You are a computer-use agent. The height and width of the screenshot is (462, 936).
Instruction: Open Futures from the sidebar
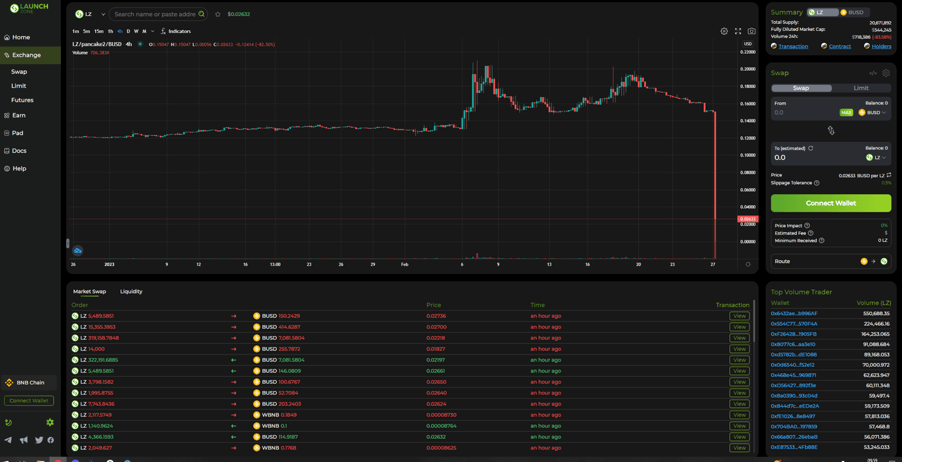coord(22,100)
